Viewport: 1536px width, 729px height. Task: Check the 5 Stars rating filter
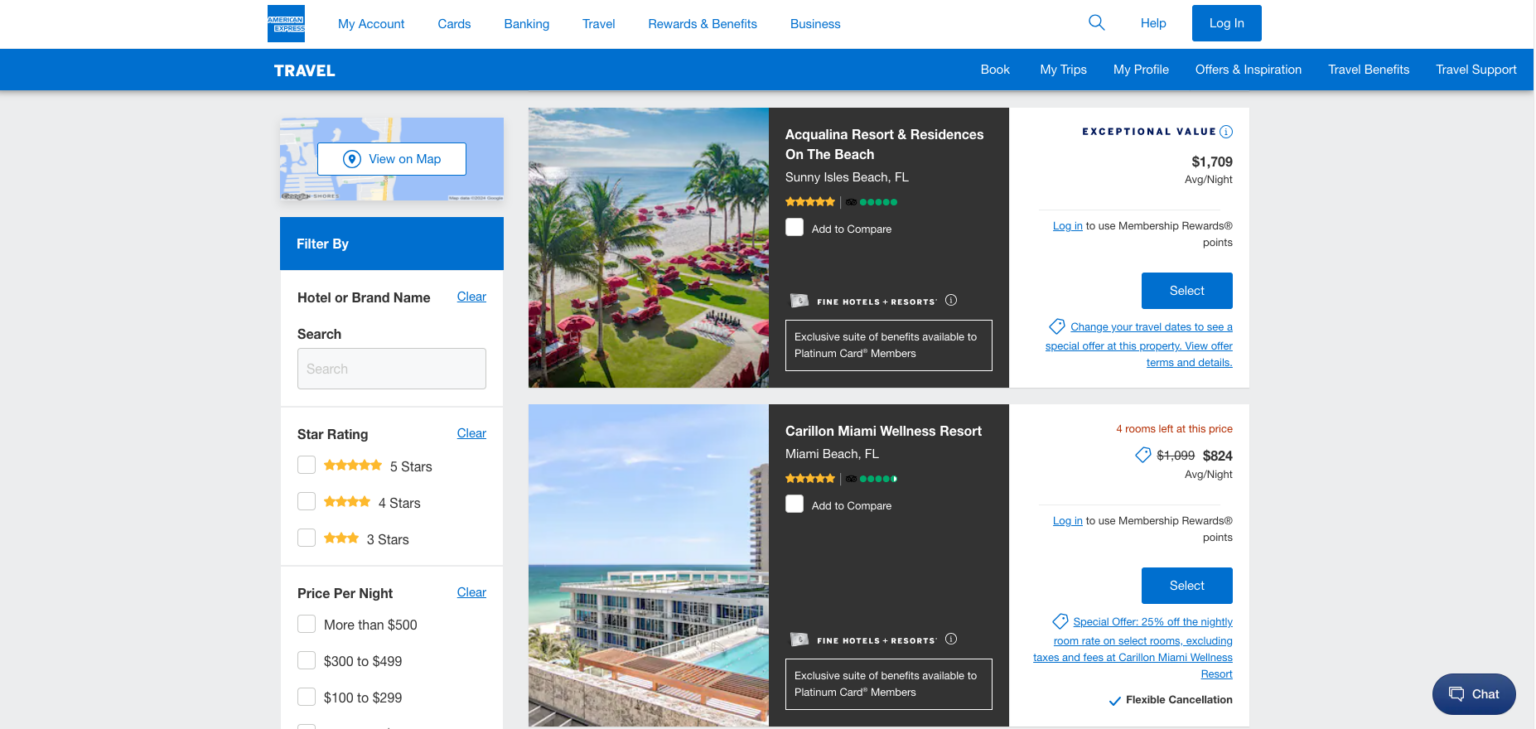coord(307,465)
